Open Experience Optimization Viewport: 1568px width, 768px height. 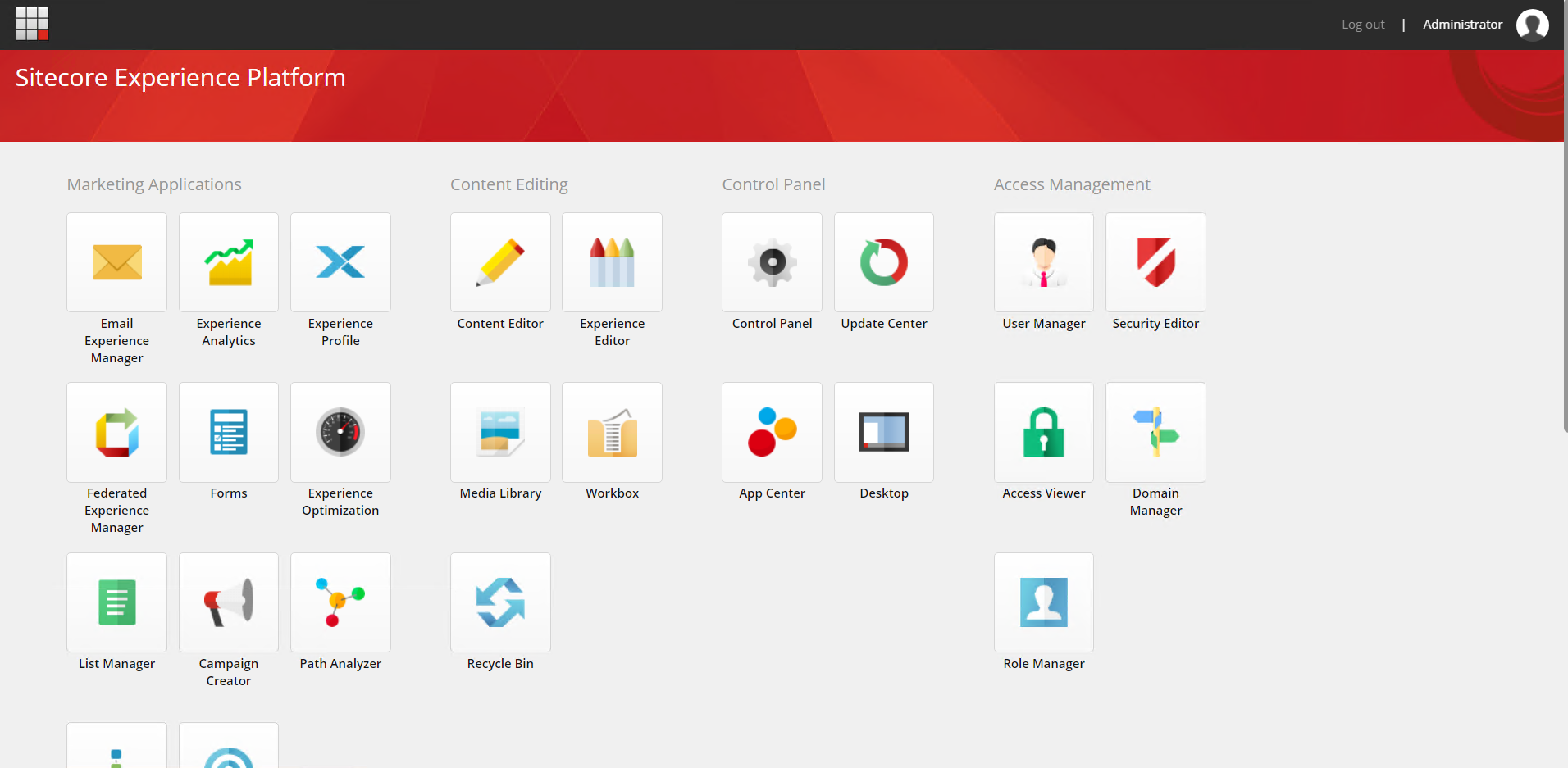tap(340, 432)
